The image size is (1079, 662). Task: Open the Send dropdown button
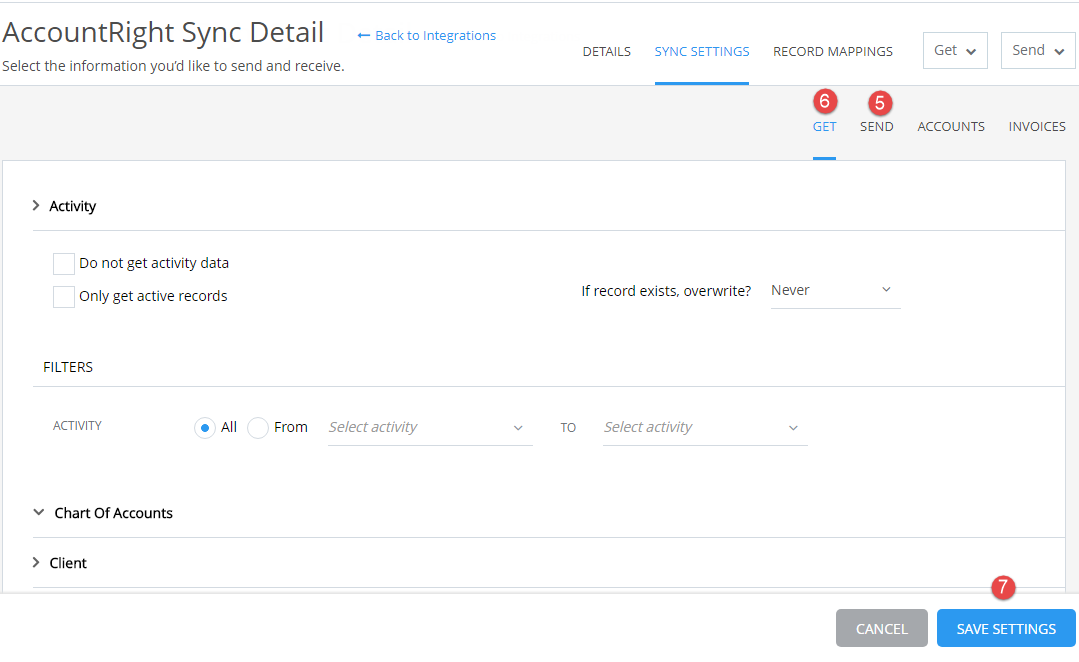coord(1038,50)
